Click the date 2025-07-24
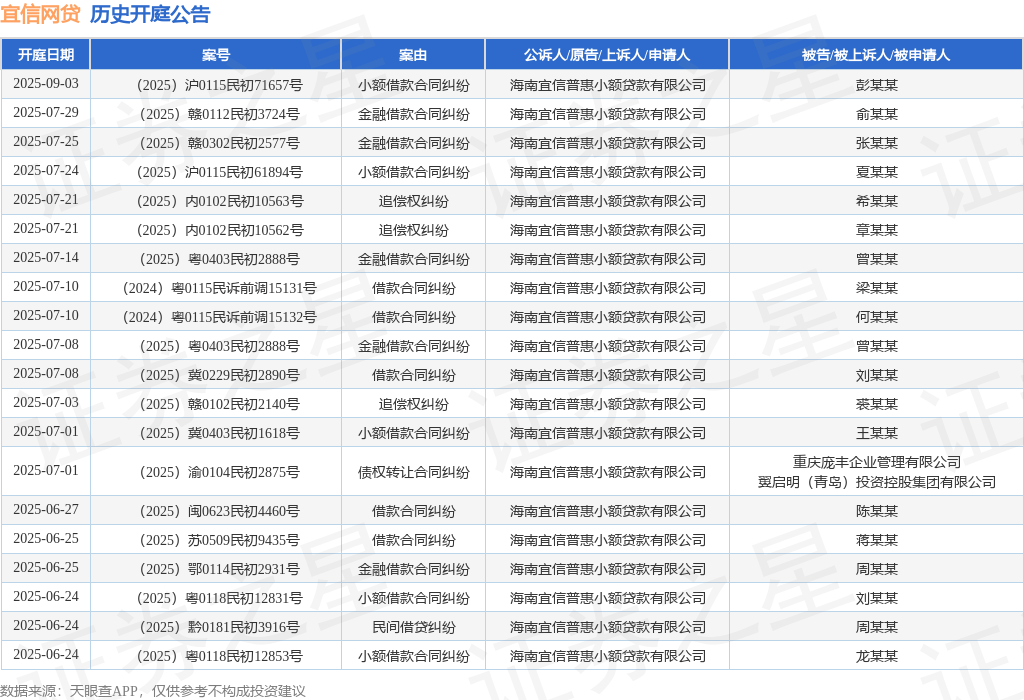This screenshot has width=1024, height=700. (46, 170)
